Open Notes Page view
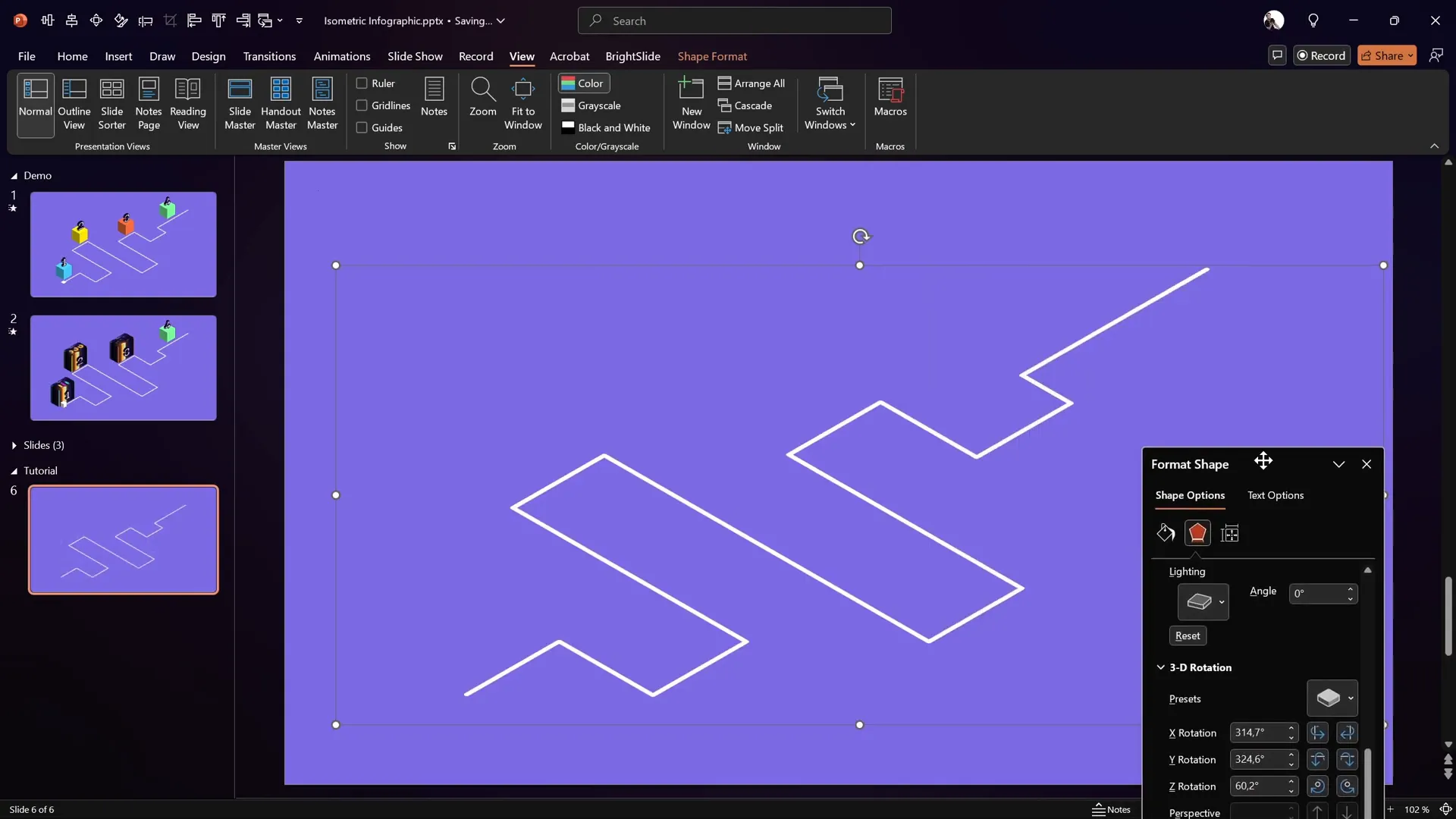Screen dimensions: 1456x819 pyautogui.click(x=149, y=105)
